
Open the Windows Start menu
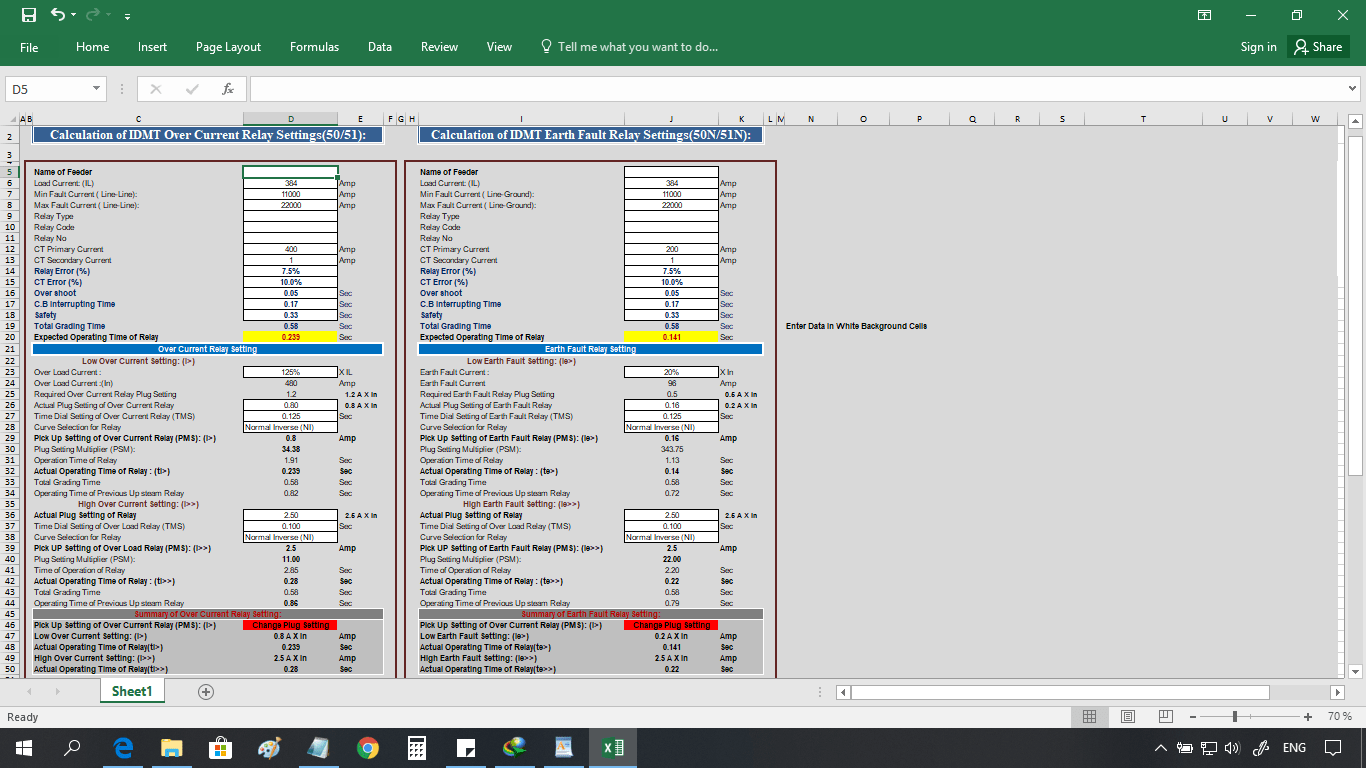pos(22,748)
